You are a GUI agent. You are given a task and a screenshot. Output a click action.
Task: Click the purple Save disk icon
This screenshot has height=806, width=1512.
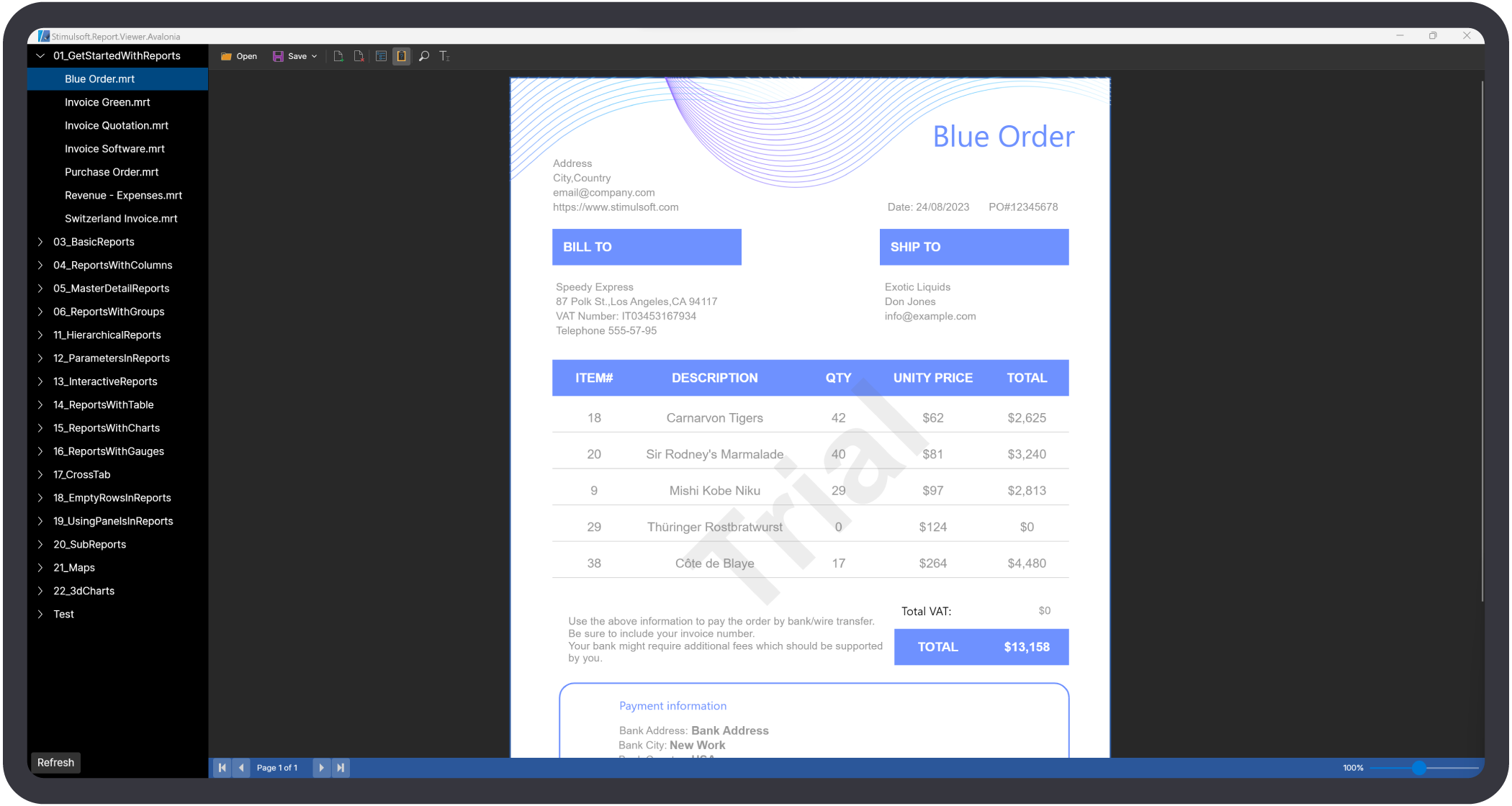point(278,56)
